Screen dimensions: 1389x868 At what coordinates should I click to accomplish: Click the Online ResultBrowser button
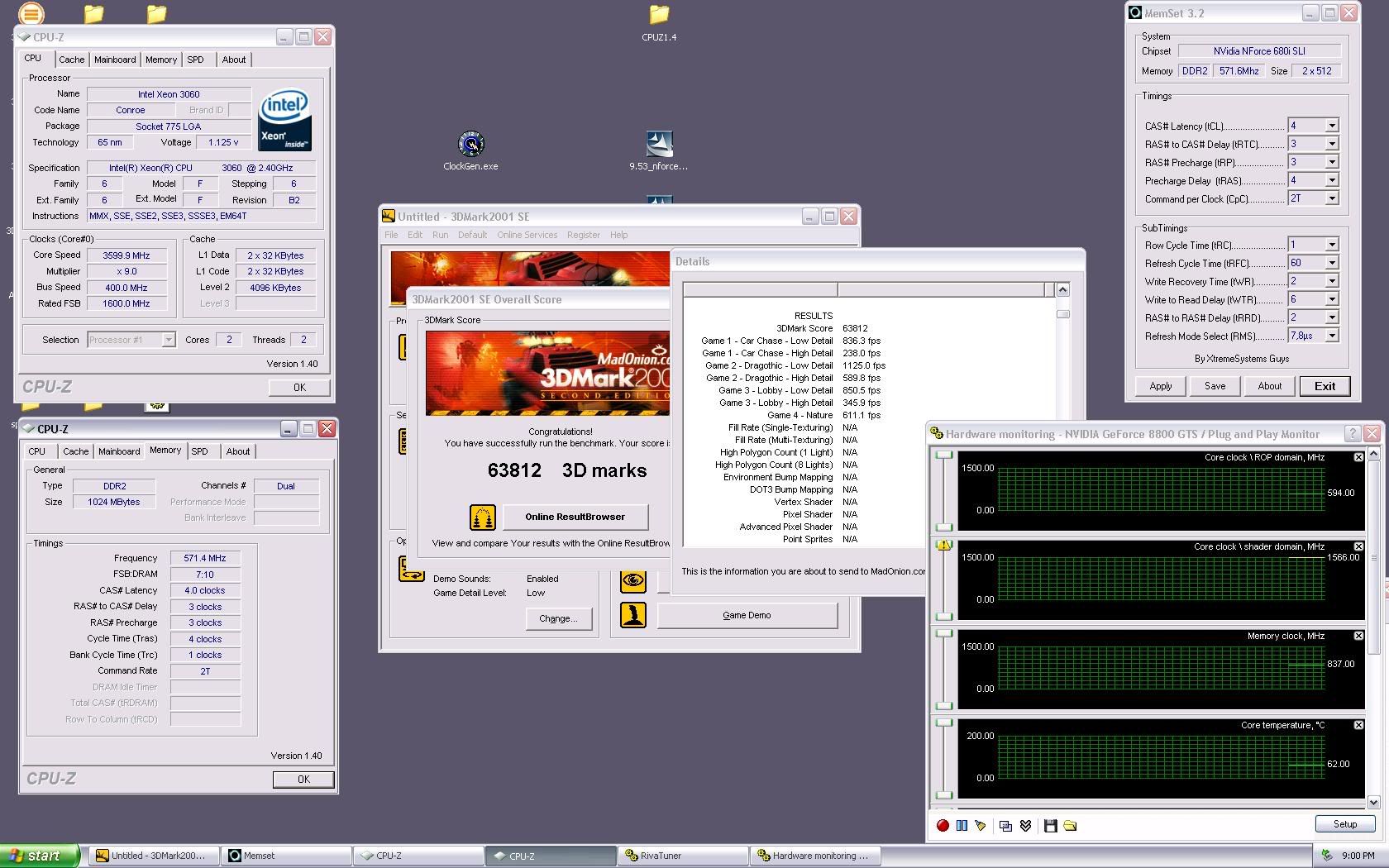pos(575,517)
